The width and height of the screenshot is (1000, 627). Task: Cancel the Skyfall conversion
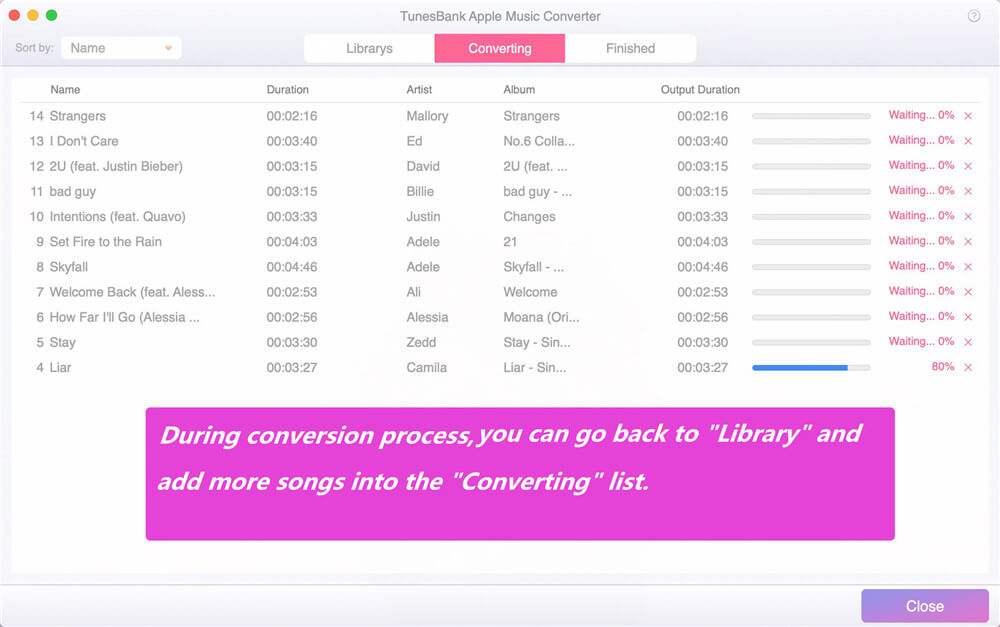point(968,267)
